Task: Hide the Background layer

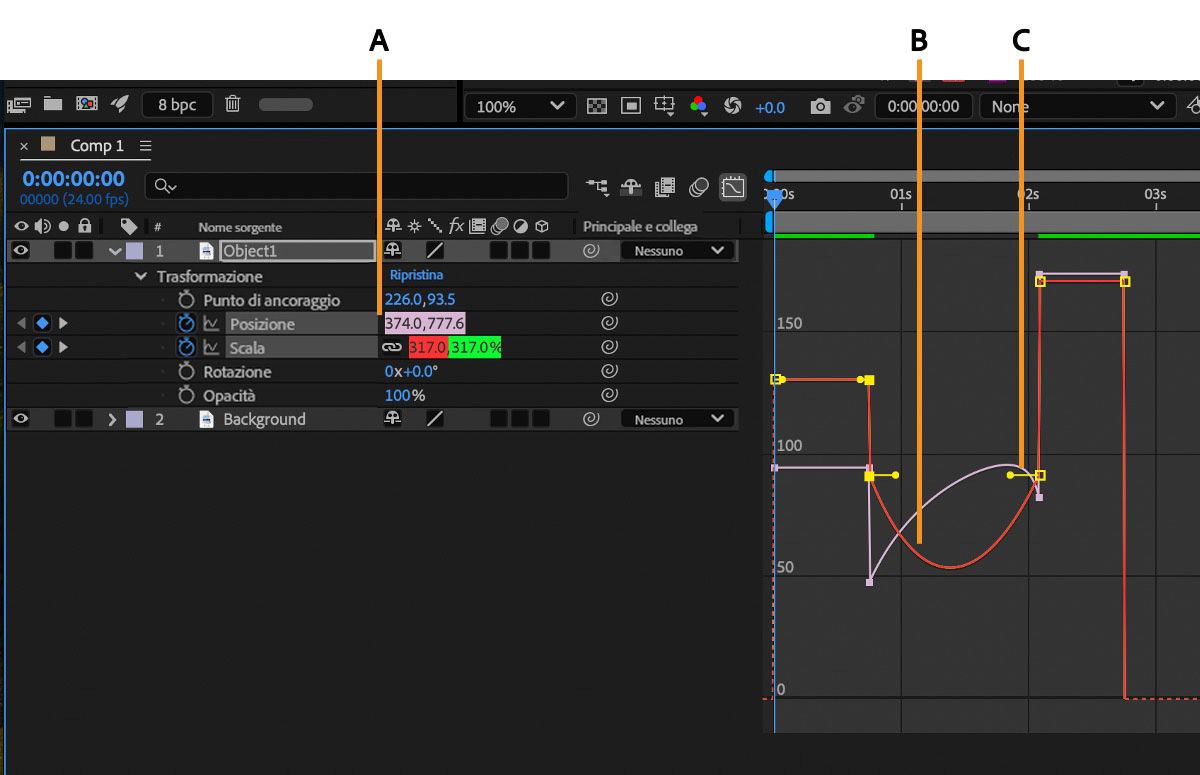Action: (20, 419)
